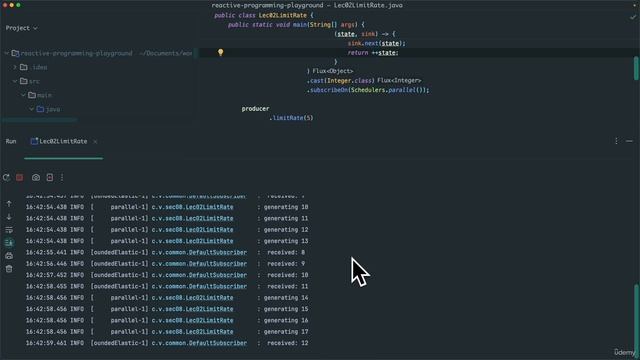Click the "generating 17" console message
The image size is (640, 360).
tap(286, 331)
